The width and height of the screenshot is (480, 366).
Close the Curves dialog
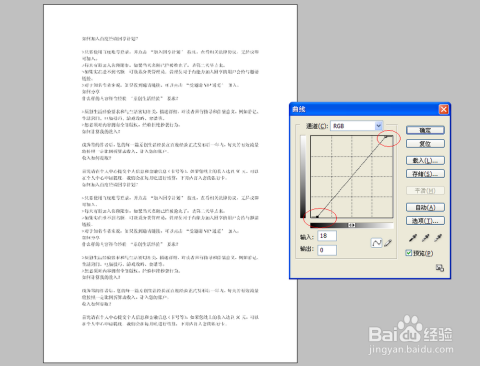click(443, 109)
